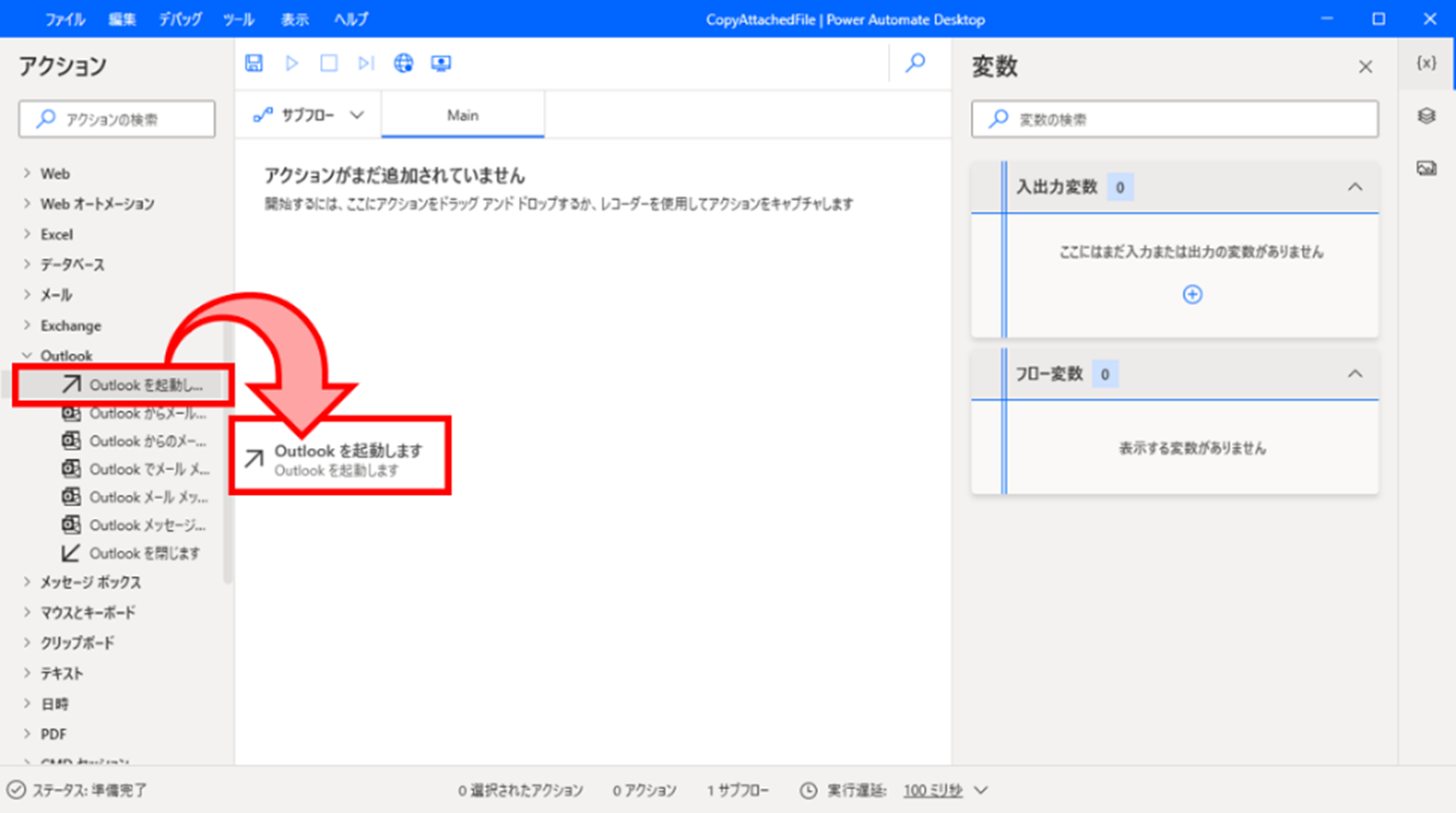Click the flow search magnifier icon

915,63
